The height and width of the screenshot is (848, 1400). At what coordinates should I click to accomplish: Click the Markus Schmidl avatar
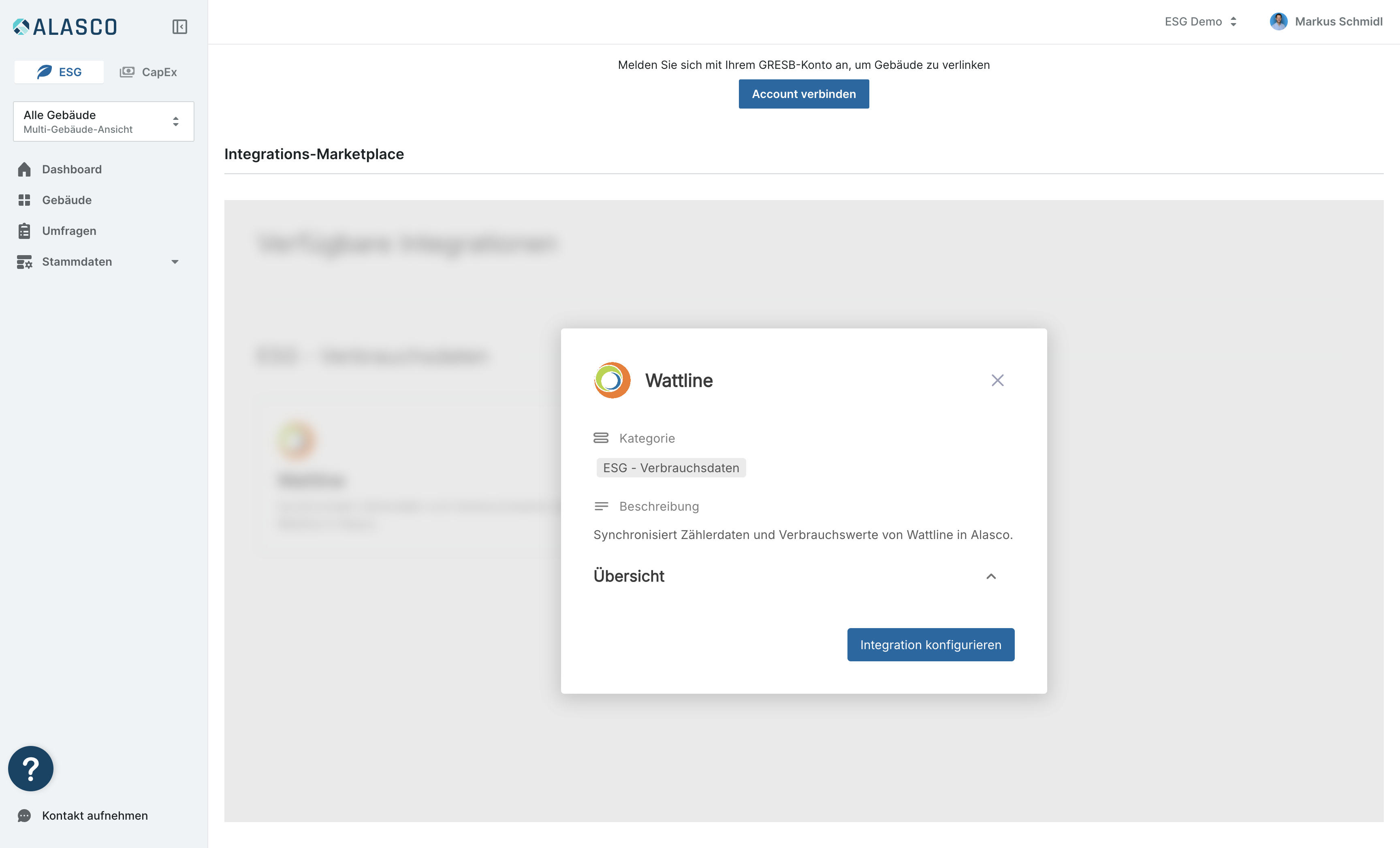pos(1278,21)
